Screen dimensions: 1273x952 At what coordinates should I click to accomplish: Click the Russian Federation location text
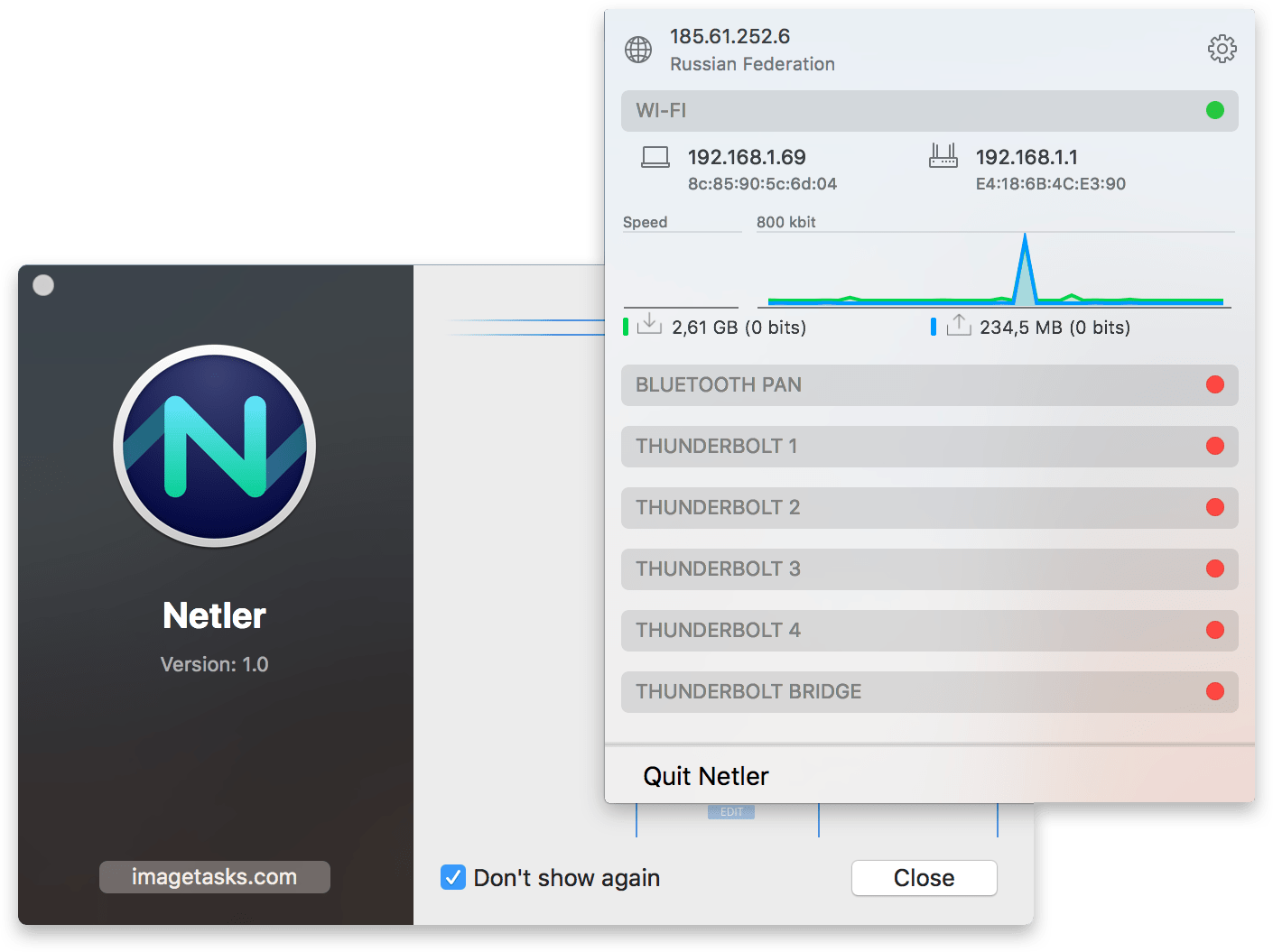[752, 64]
